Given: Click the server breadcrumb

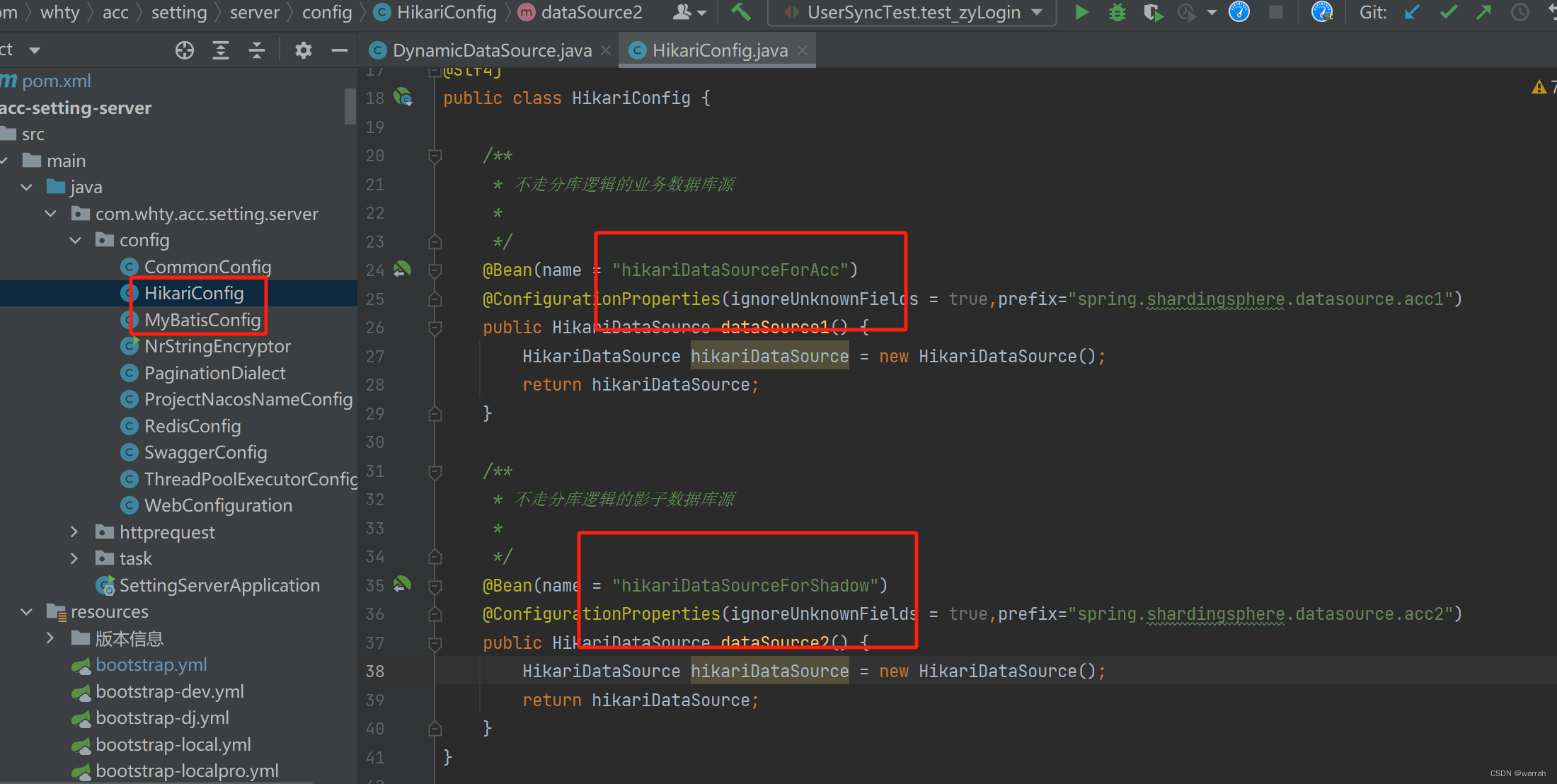Looking at the screenshot, I should pyautogui.click(x=254, y=12).
